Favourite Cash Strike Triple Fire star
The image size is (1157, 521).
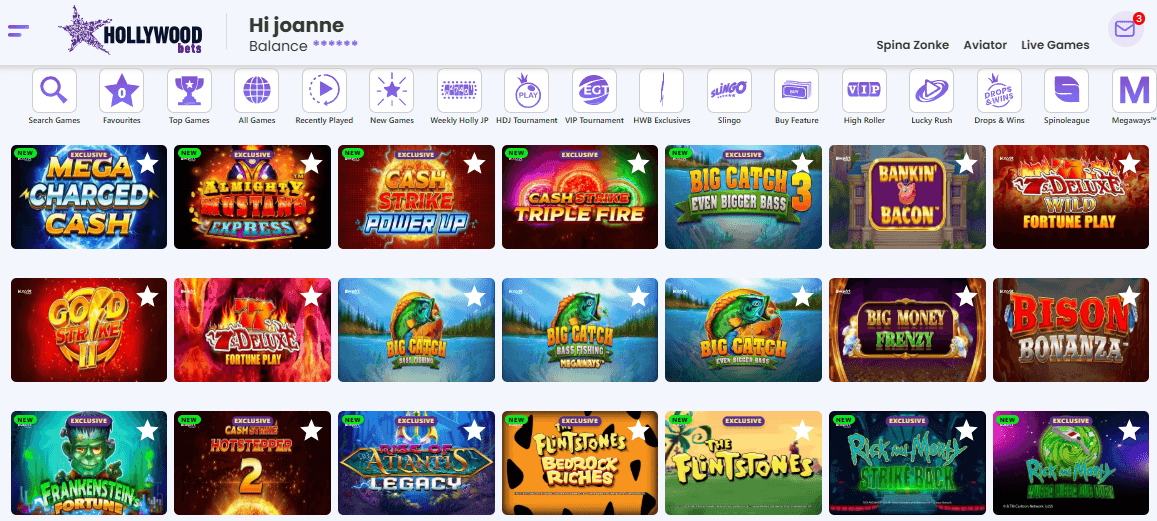[638, 164]
